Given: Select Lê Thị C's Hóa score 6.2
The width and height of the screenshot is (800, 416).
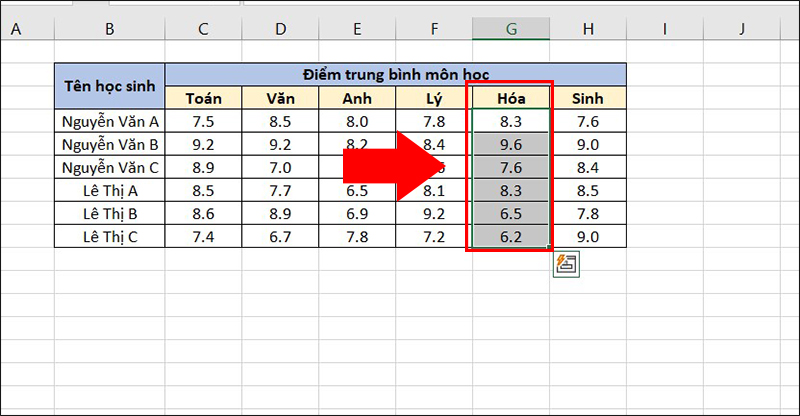Looking at the screenshot, I should pos(511,236).
